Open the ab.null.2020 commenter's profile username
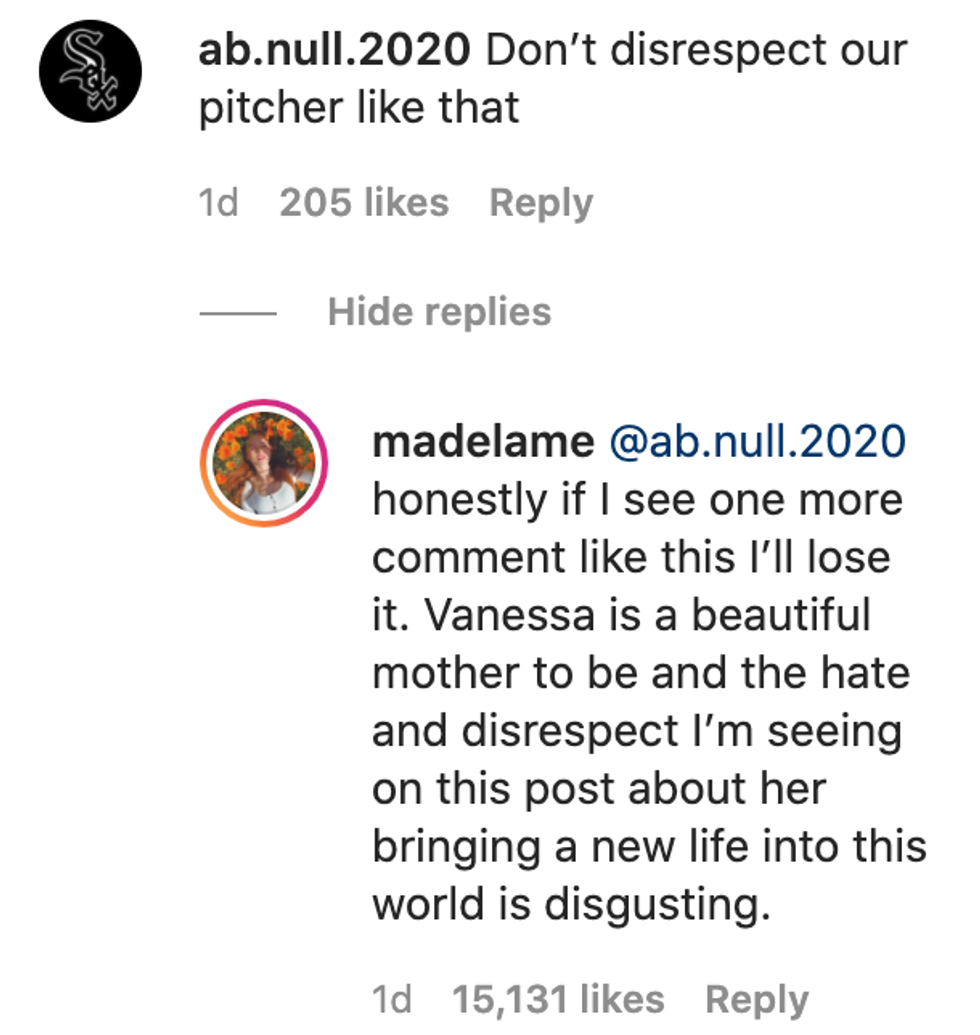This screenshot has height=1035, width=980. [x=334, y=50]
